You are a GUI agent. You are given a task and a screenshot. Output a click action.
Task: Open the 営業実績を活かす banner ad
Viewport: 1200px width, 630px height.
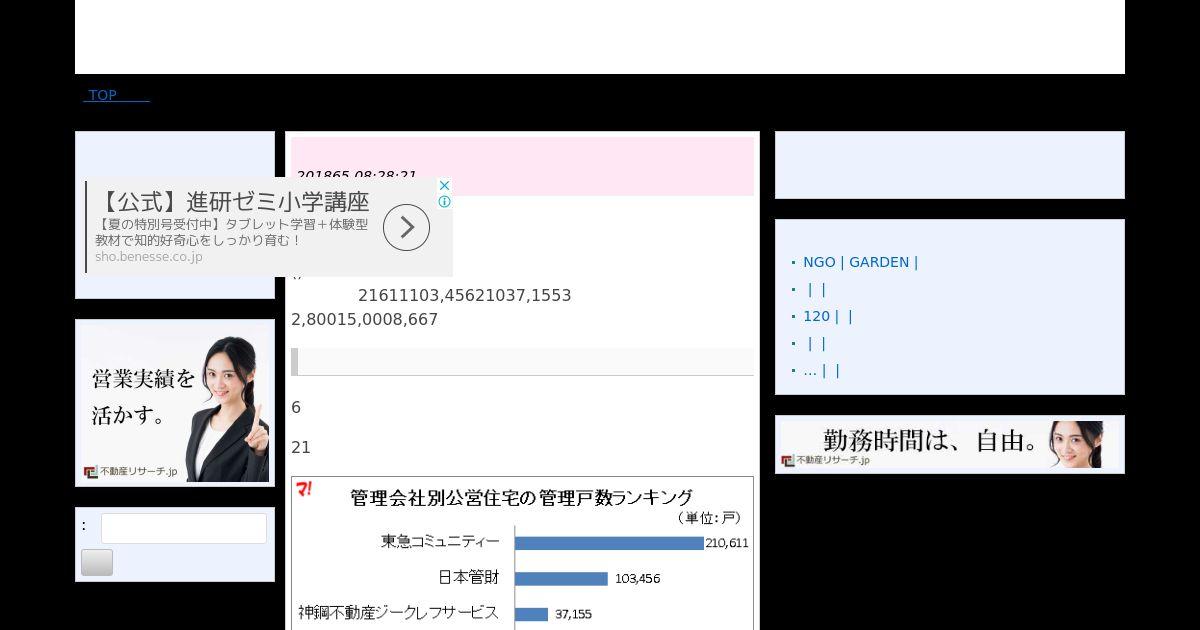(x=175, y=401)
